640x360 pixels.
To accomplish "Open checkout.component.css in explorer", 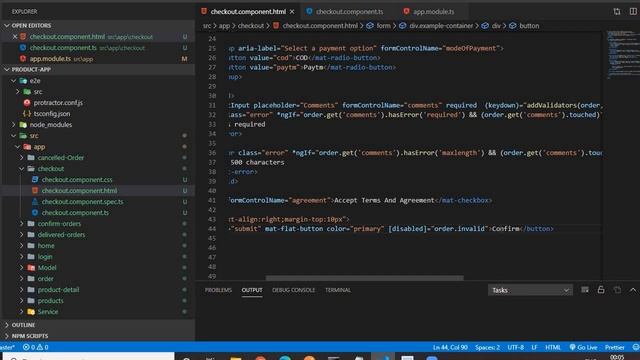I will pos(77,180).
